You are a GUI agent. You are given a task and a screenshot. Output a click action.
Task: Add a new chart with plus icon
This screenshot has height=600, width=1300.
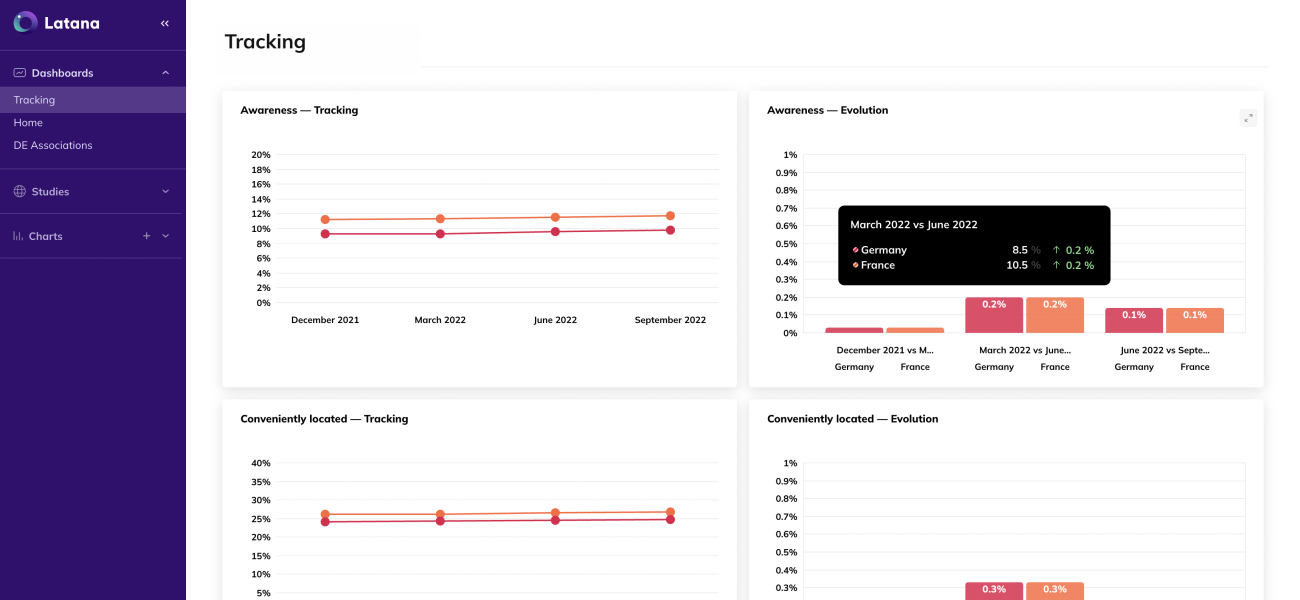[147, 236]
